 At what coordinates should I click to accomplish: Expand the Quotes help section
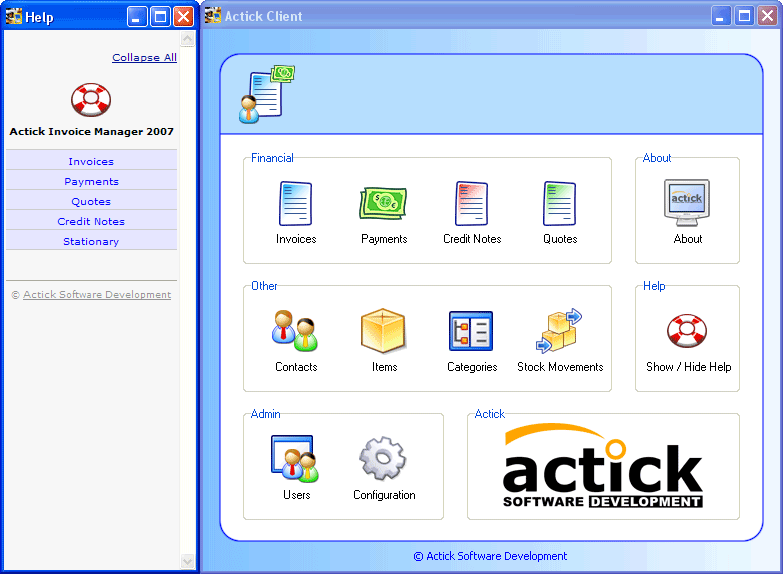91,201
